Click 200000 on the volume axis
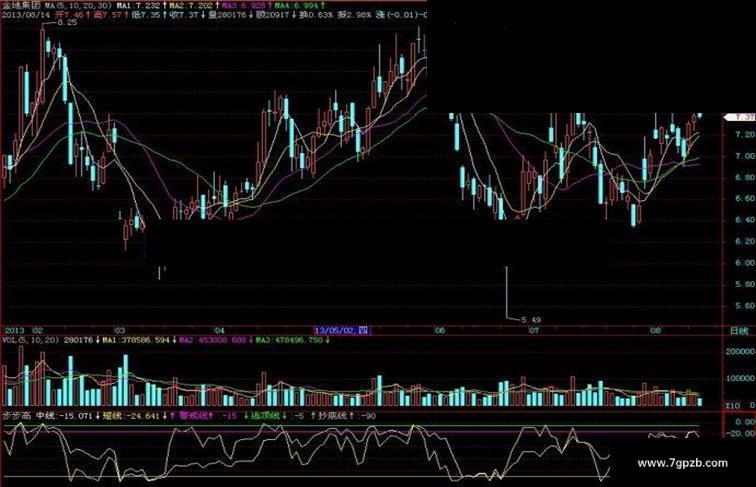The height and width of the screenshot is (487, 756). [740, 352]
